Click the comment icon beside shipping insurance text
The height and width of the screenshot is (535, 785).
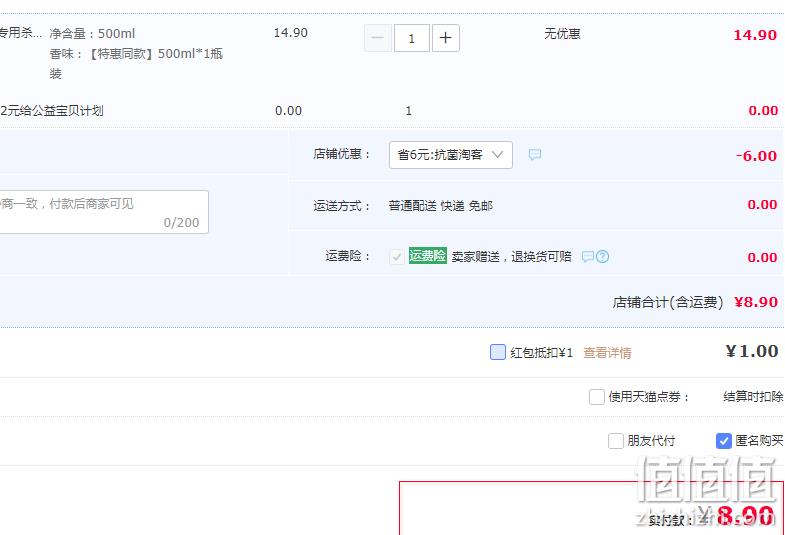point(588,257)
